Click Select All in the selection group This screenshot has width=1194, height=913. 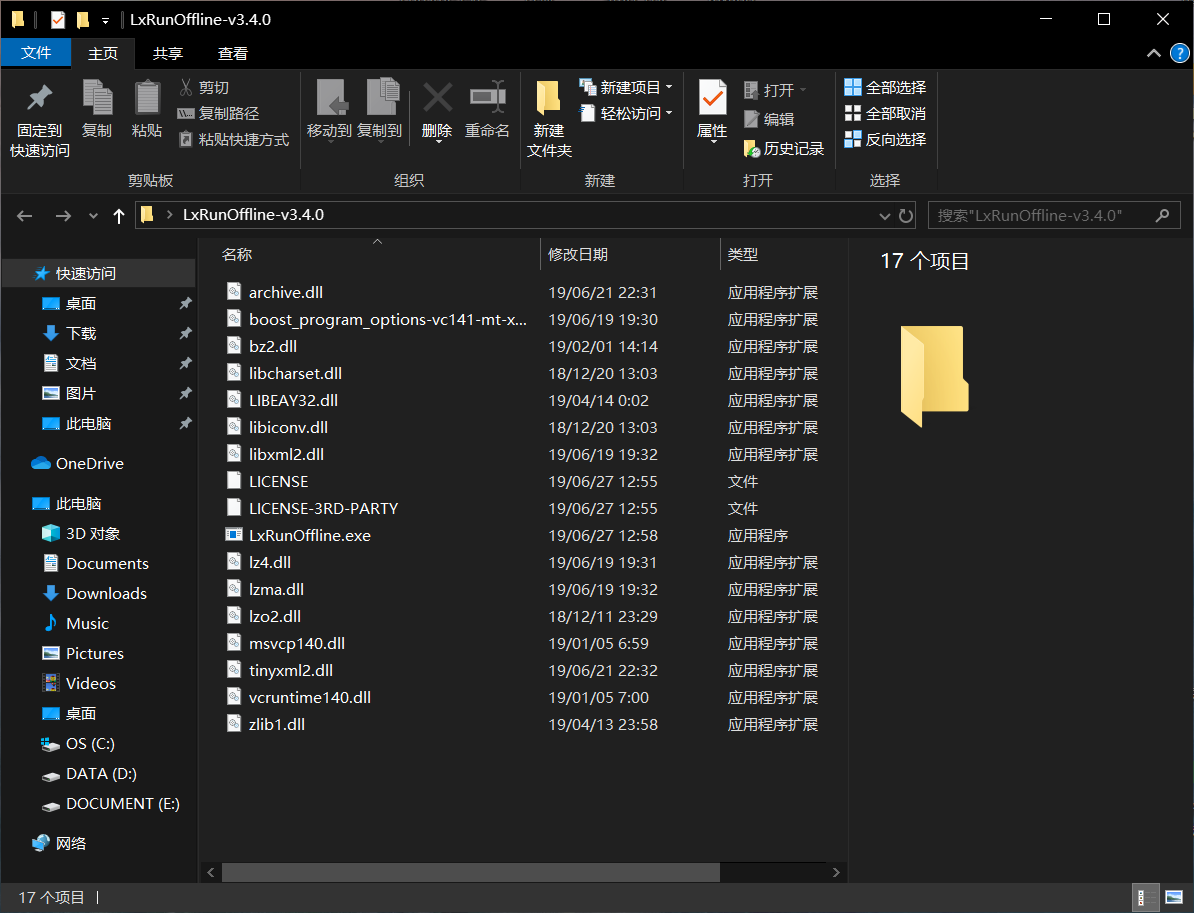point(886,87)
